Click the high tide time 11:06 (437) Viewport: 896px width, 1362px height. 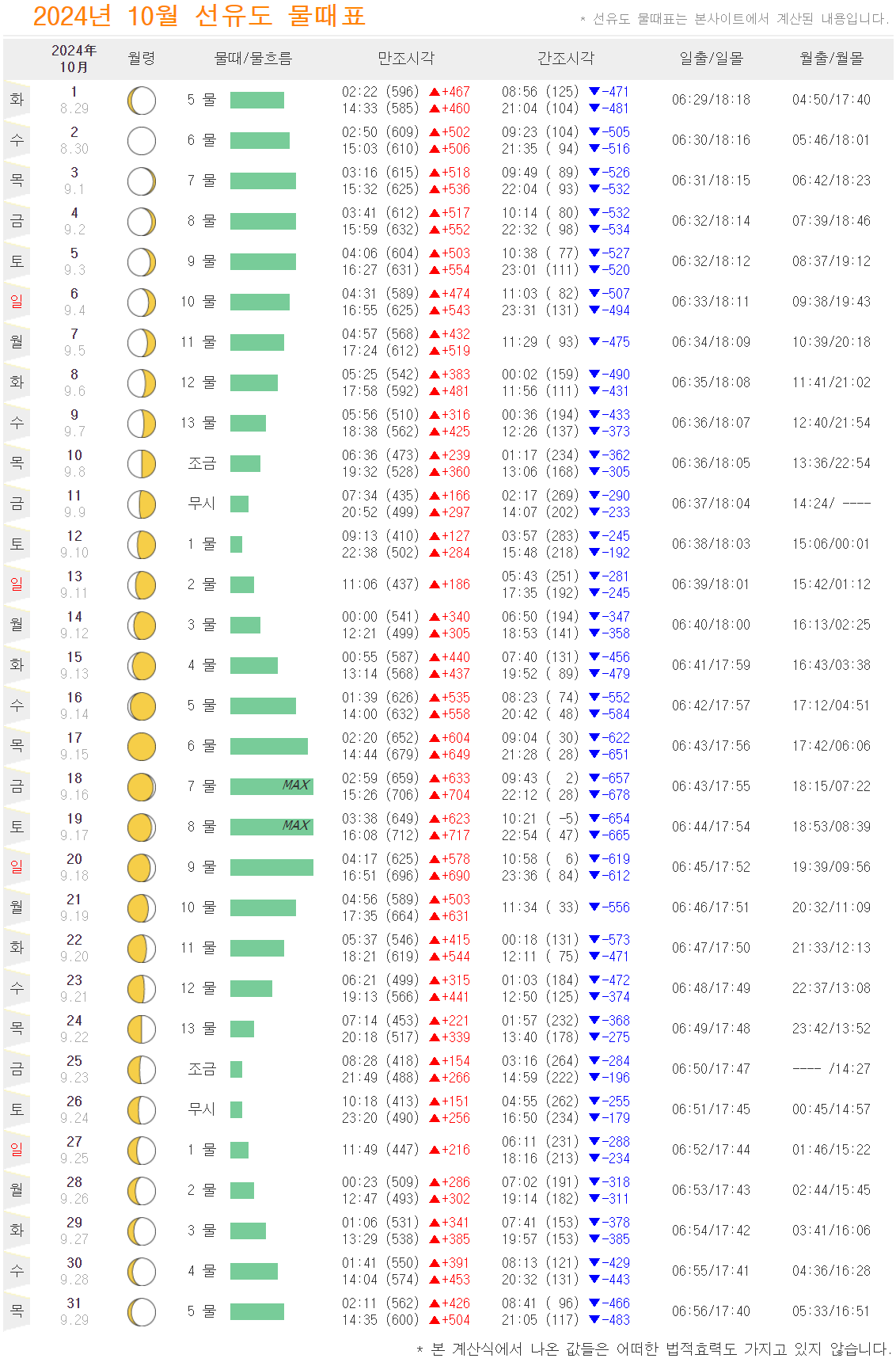click(x=381, y=584)
